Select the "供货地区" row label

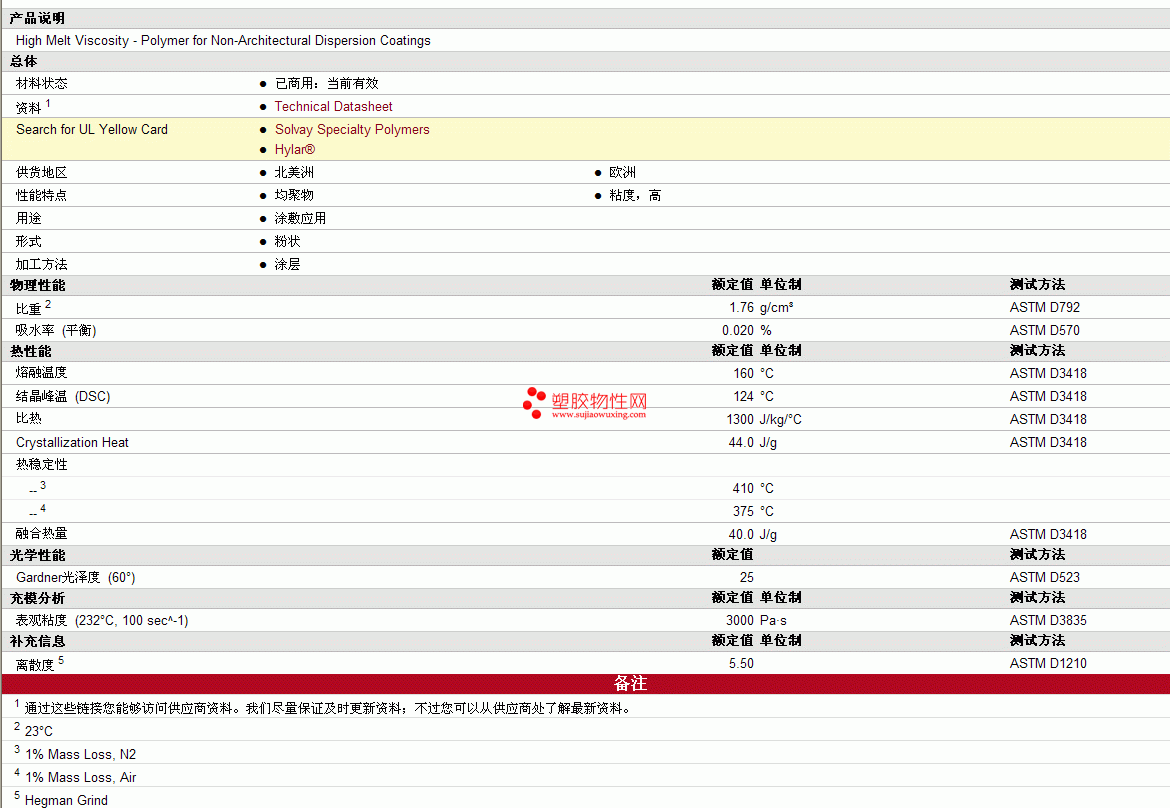coord(41,173)
